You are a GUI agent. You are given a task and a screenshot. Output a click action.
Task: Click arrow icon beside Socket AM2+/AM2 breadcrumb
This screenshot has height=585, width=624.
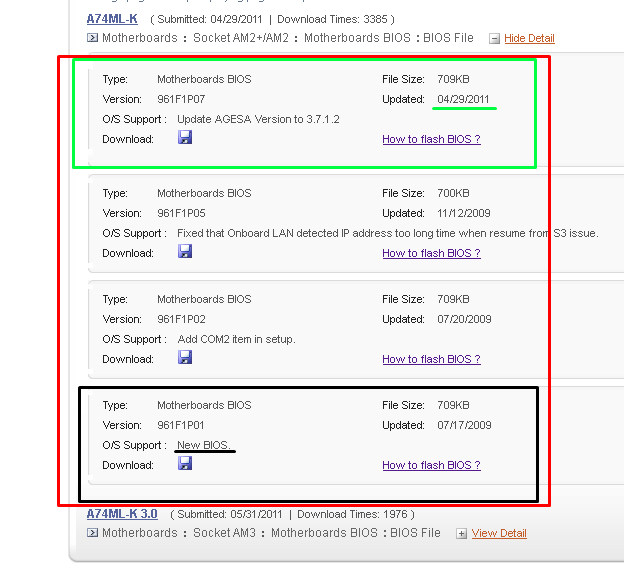(92, 38)
